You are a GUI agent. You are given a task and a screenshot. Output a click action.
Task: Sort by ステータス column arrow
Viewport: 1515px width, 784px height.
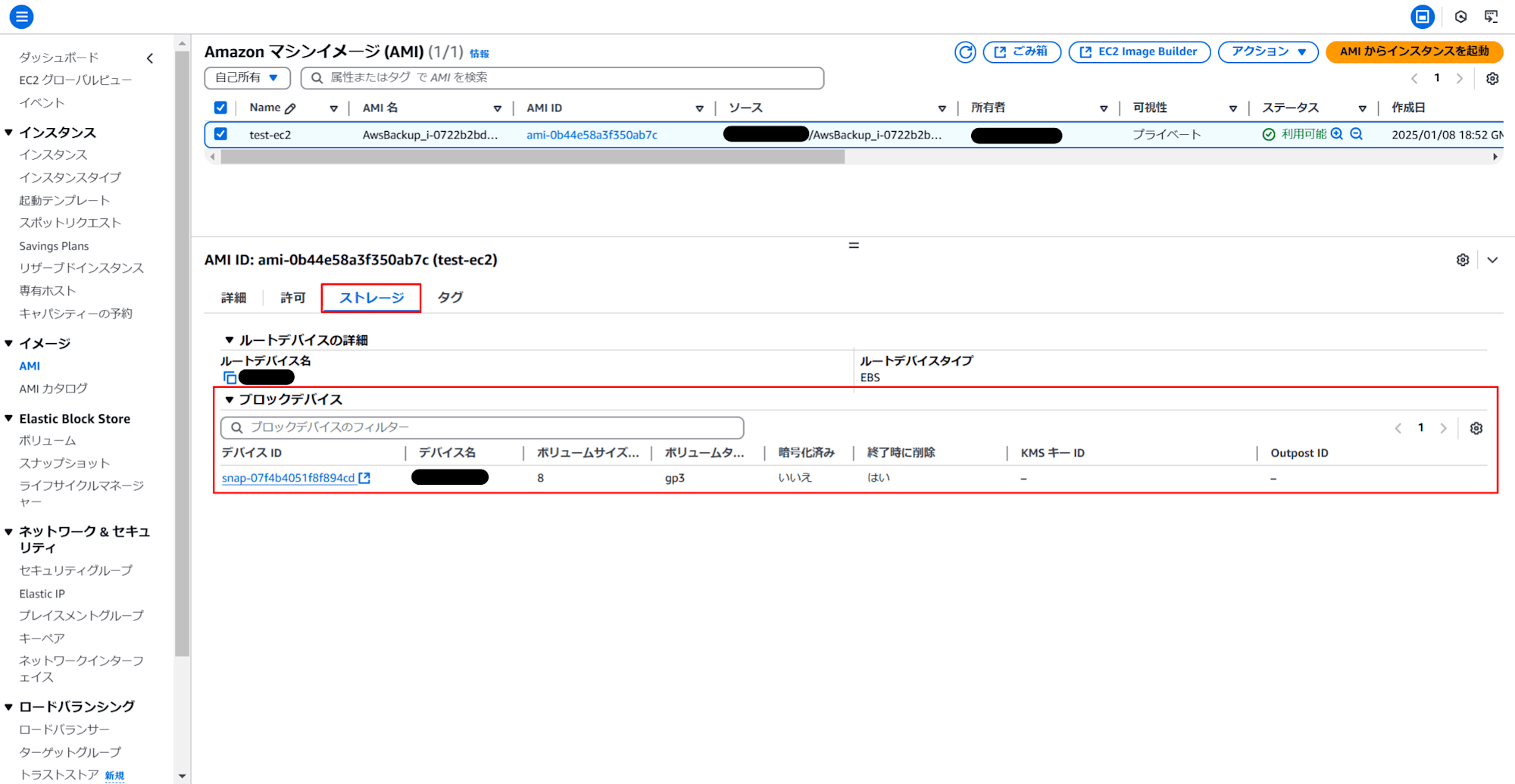pyautogui.click(x=1362, y=108)
